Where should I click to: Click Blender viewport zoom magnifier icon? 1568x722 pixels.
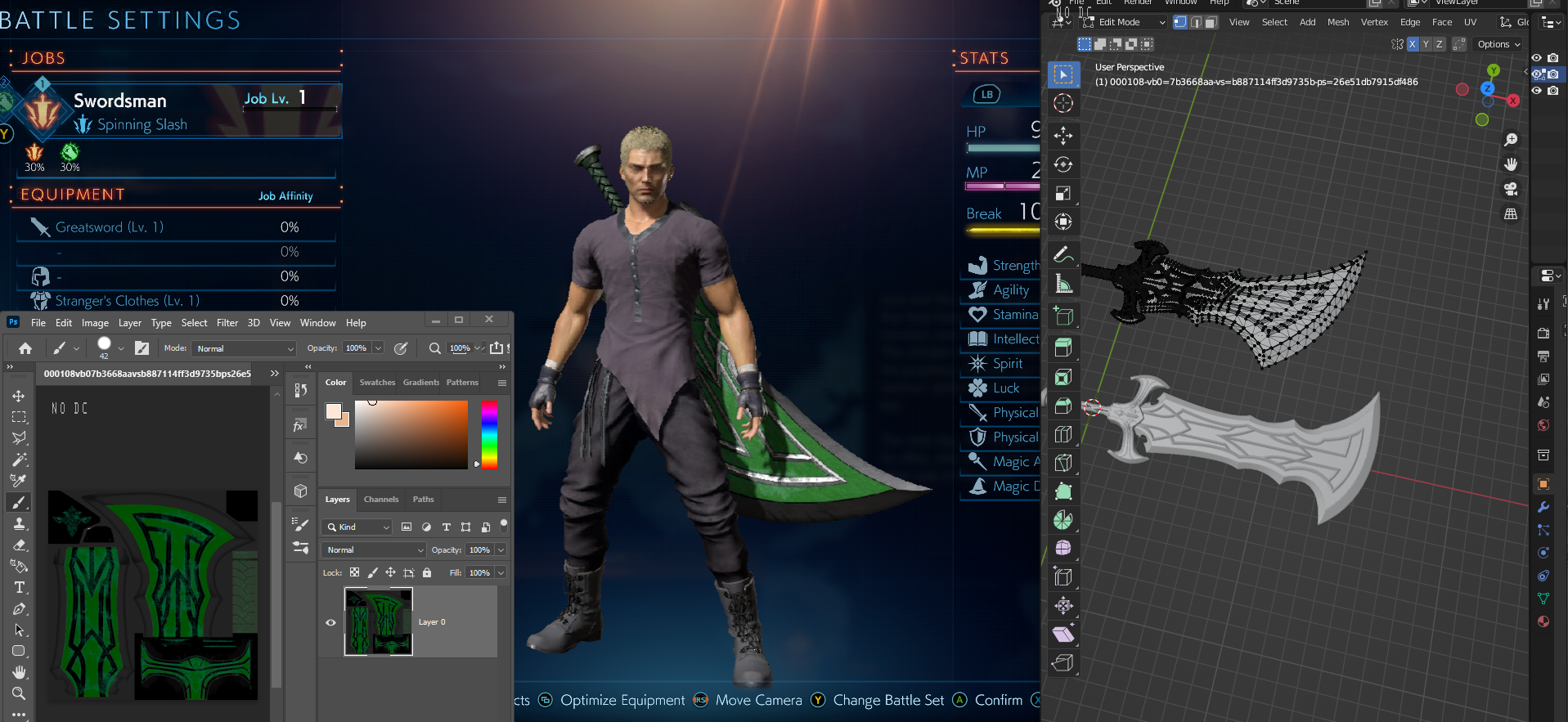pyautogui.click(x=1511, y=140)
